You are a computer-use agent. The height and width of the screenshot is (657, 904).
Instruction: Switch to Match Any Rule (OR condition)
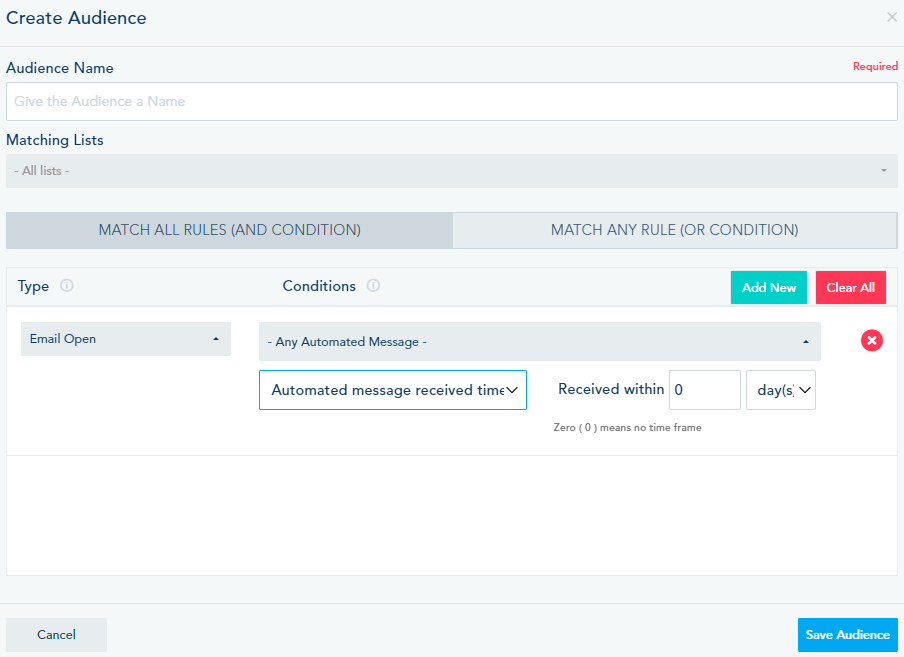click(674, 230)
